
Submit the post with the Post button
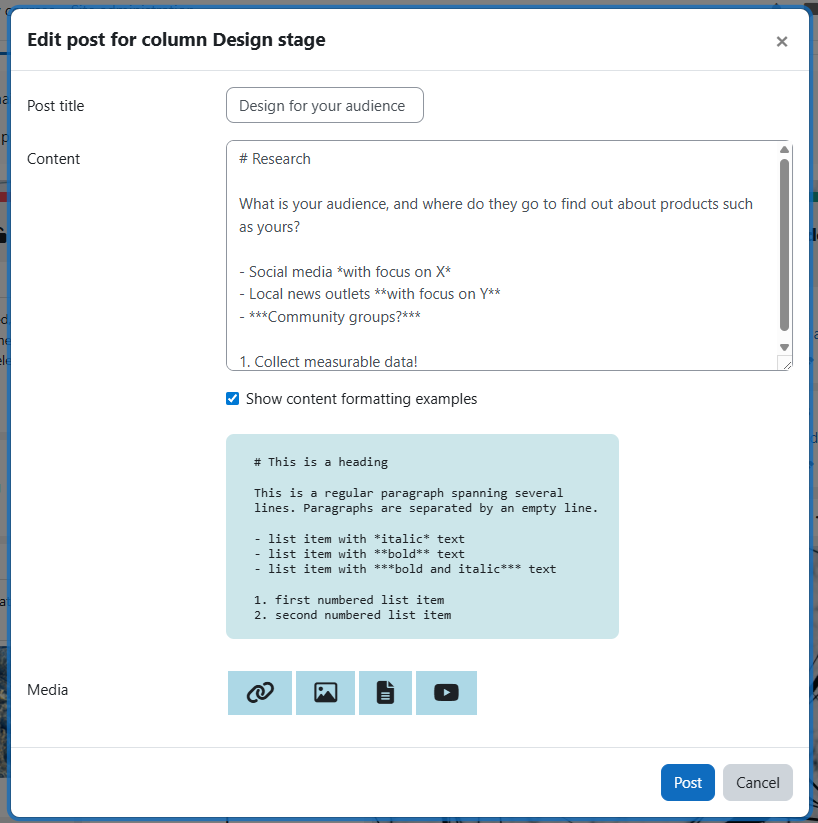coord(687,782)
